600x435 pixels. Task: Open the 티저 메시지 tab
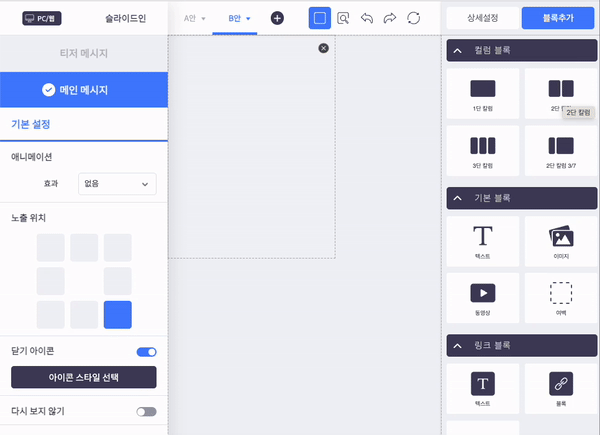click(83, 55)
